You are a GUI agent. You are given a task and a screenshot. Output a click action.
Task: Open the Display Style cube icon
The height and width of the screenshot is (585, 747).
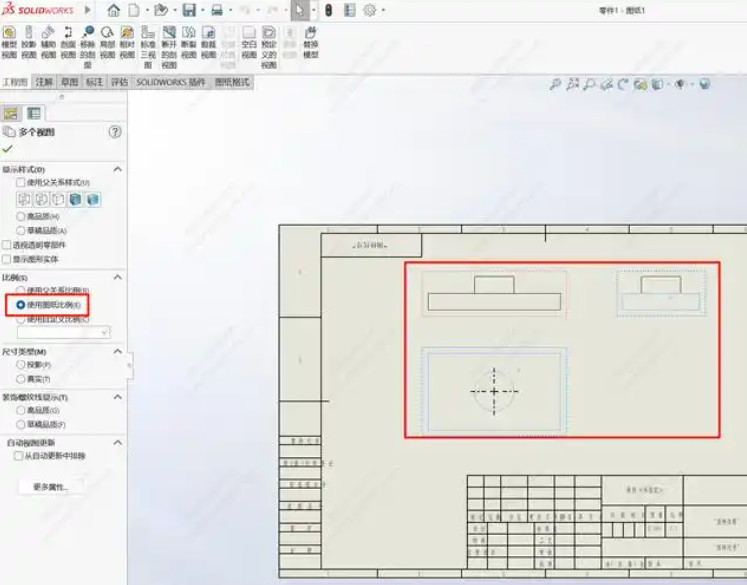pos(657,85)
